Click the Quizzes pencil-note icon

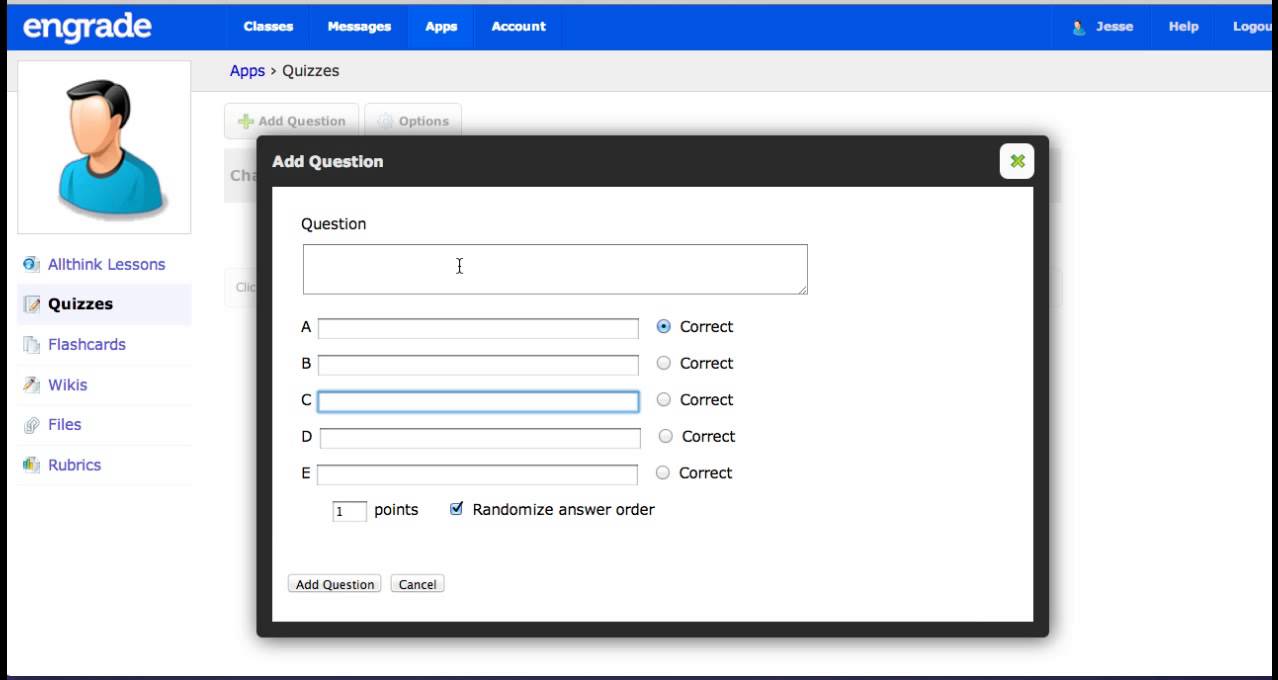(32, 305)
